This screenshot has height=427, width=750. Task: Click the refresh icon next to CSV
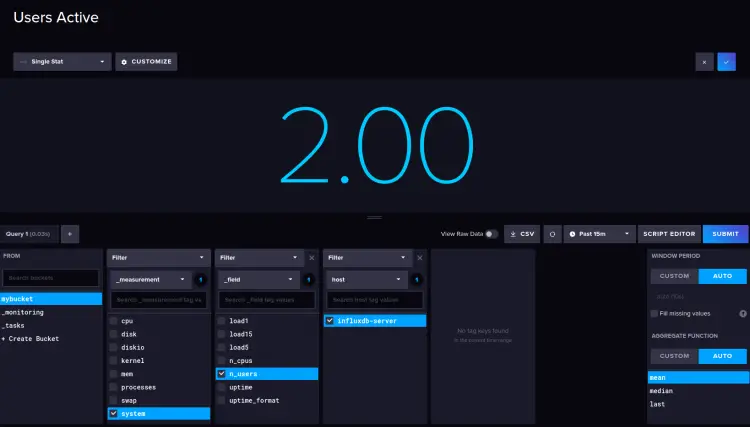tap(552, 234)
